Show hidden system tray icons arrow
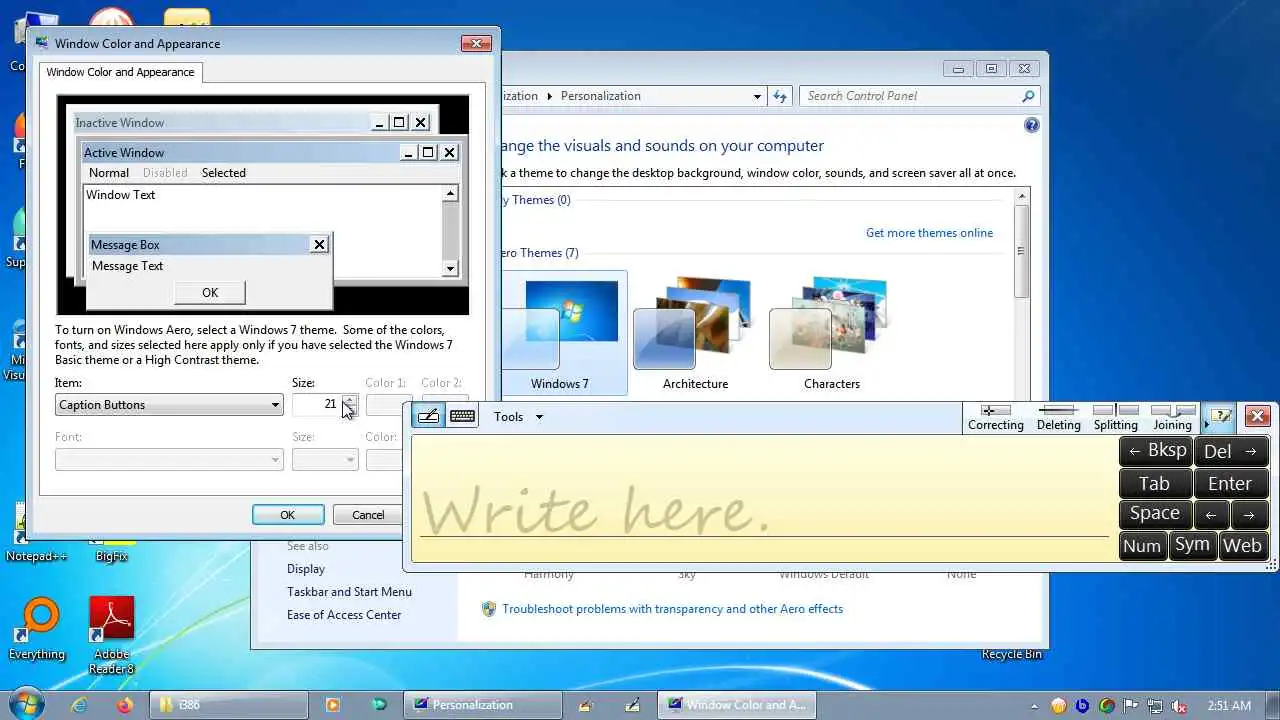The height and width of the screenshot is (720, 1280). tap(1036, 705)
